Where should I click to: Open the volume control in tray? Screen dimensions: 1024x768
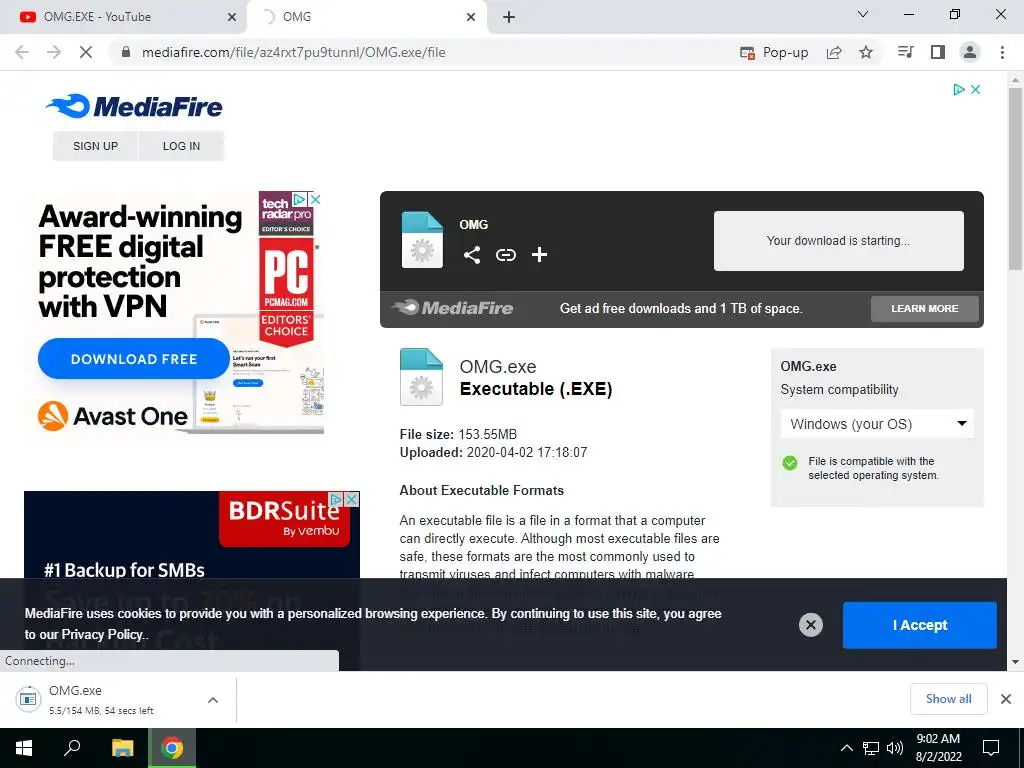tap(895, 748)
